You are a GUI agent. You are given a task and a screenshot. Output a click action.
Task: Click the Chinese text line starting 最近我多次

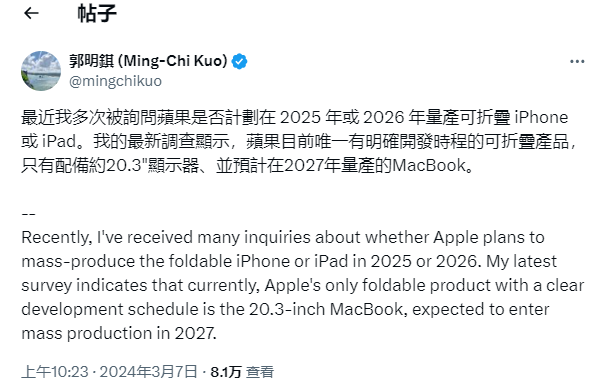tap(295, 117)
